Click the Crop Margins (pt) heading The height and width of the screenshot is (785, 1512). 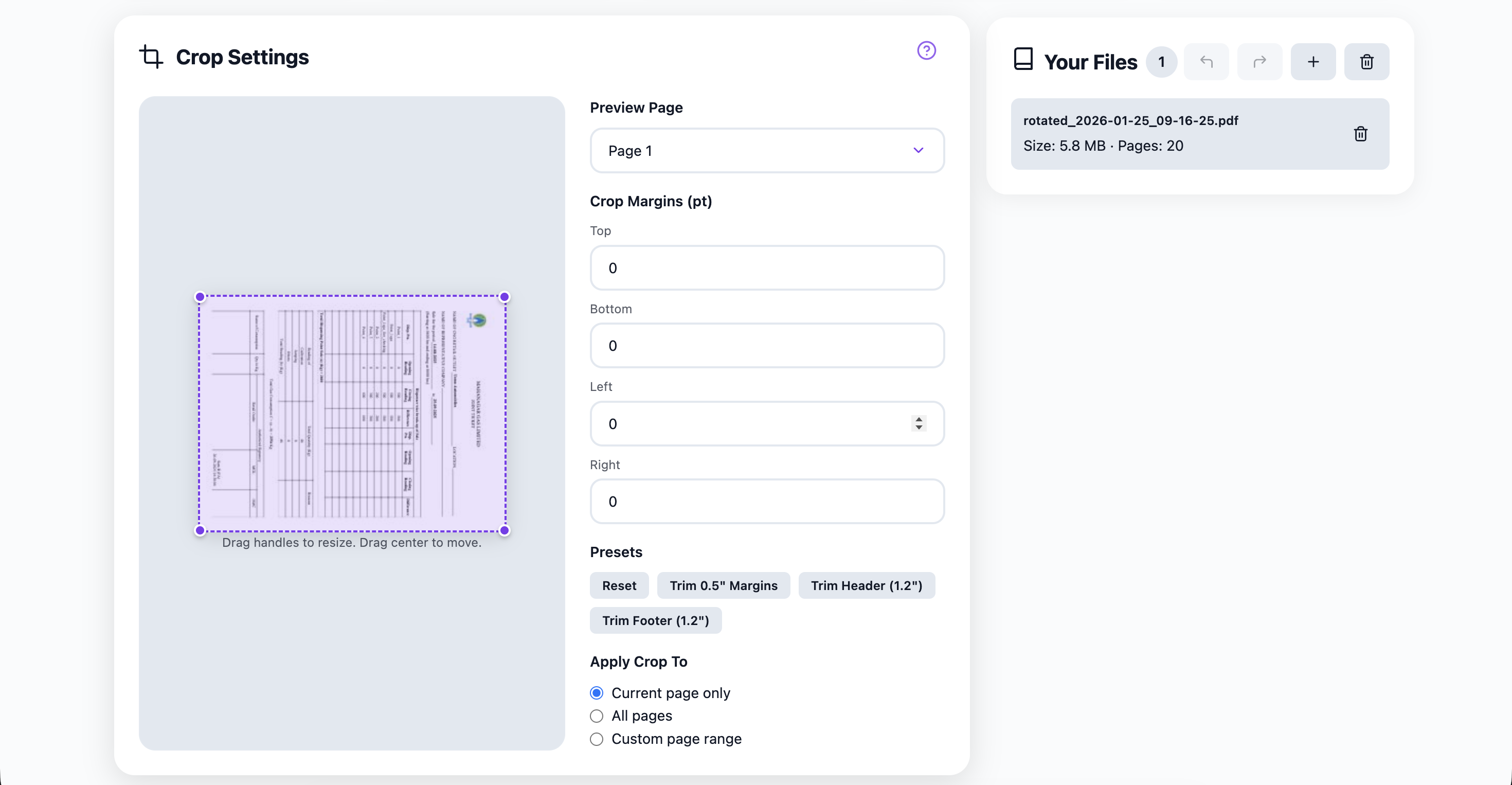651,201
